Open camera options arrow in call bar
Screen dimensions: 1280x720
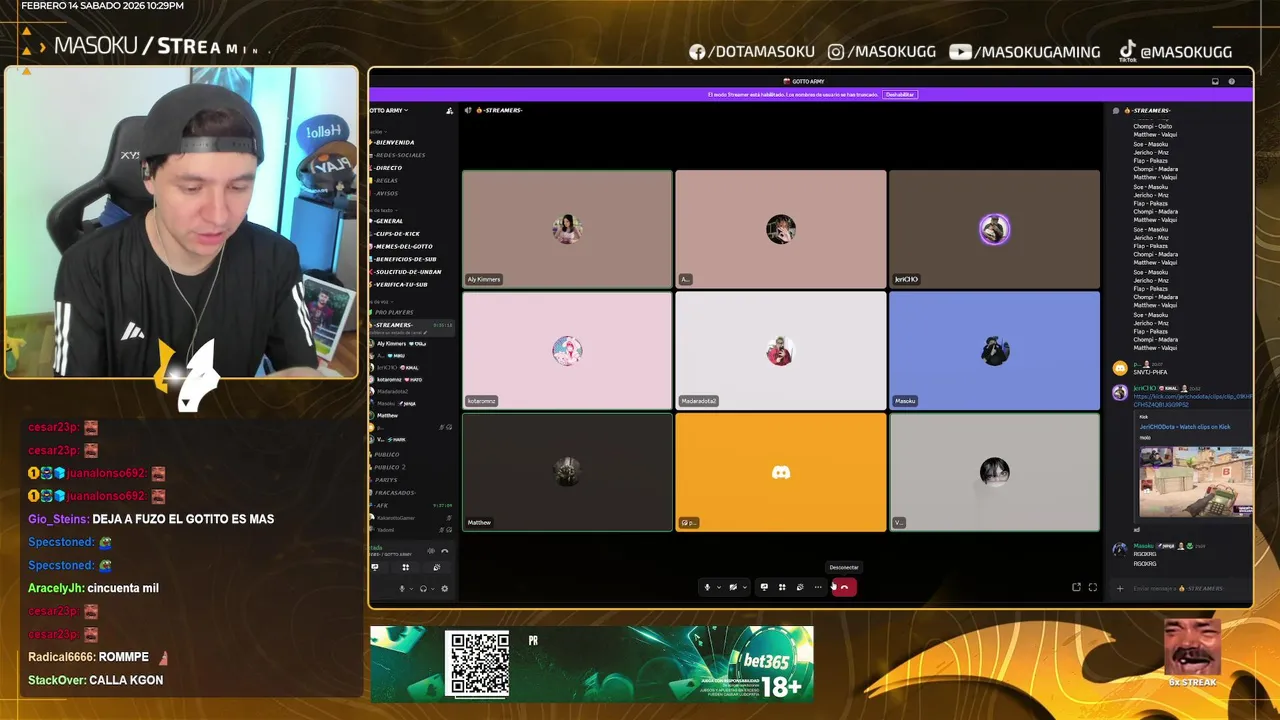(x=744, y=587)
